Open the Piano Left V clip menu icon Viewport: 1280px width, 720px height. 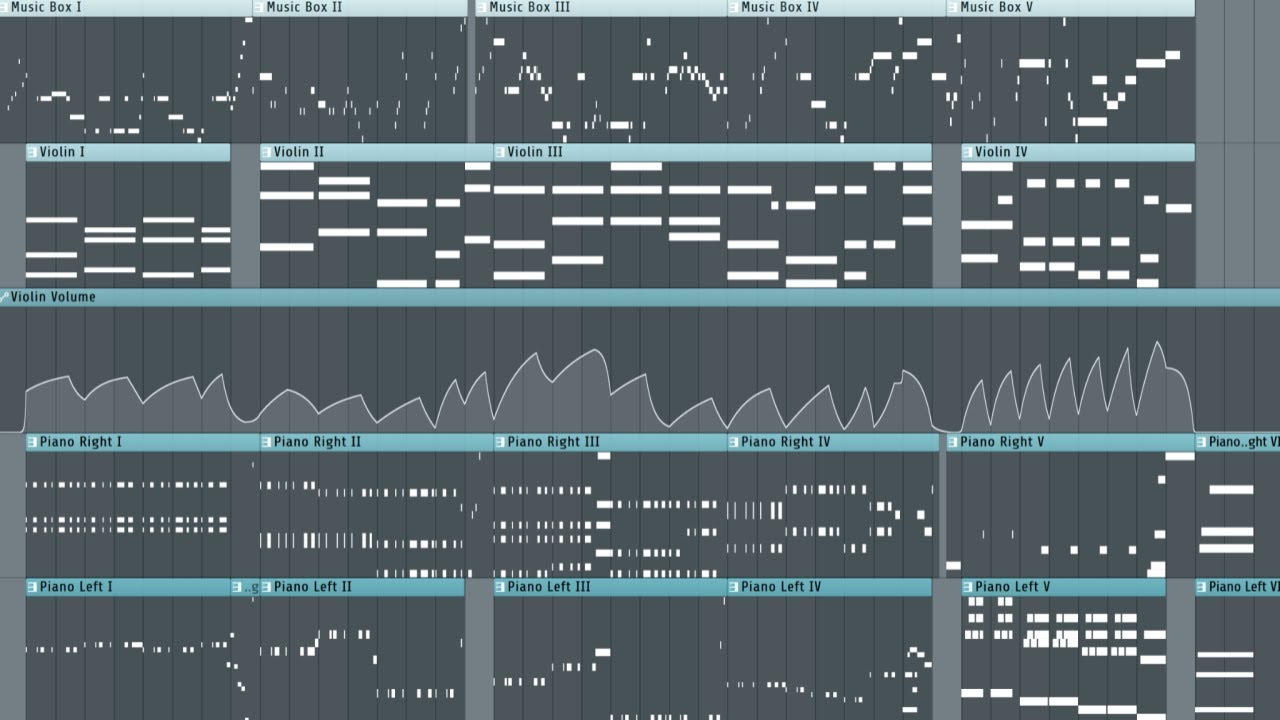click(967, 587)
